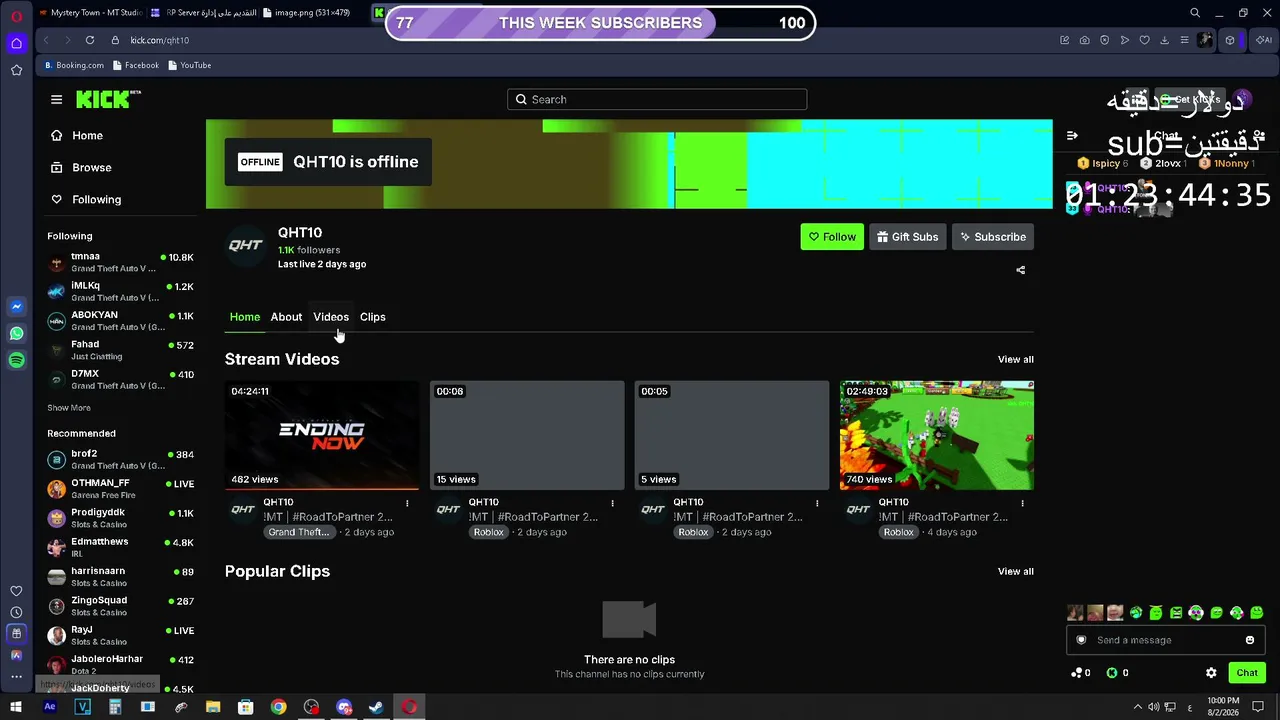Click the Gift Subs button
The image size is (1280, 720).
click(908, 237)
